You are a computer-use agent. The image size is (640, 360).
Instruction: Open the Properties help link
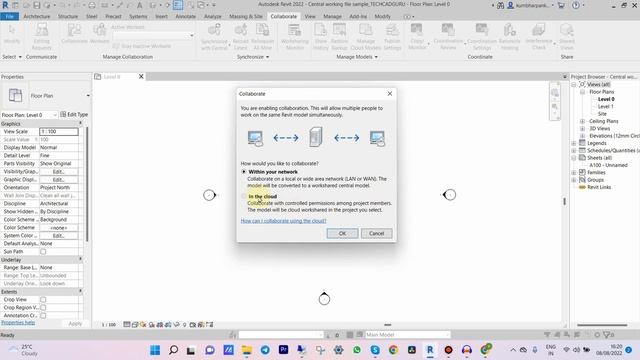click(x=18, y=323)
